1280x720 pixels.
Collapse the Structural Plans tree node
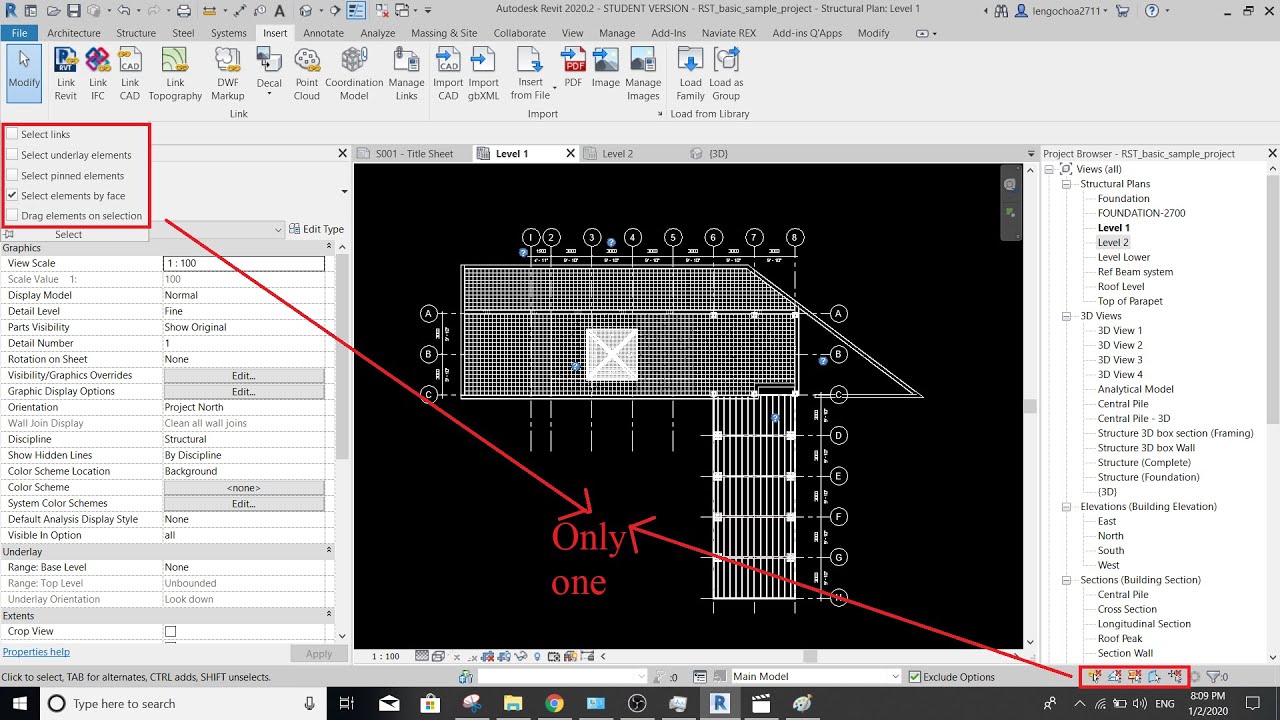[x=1067, y=184]
